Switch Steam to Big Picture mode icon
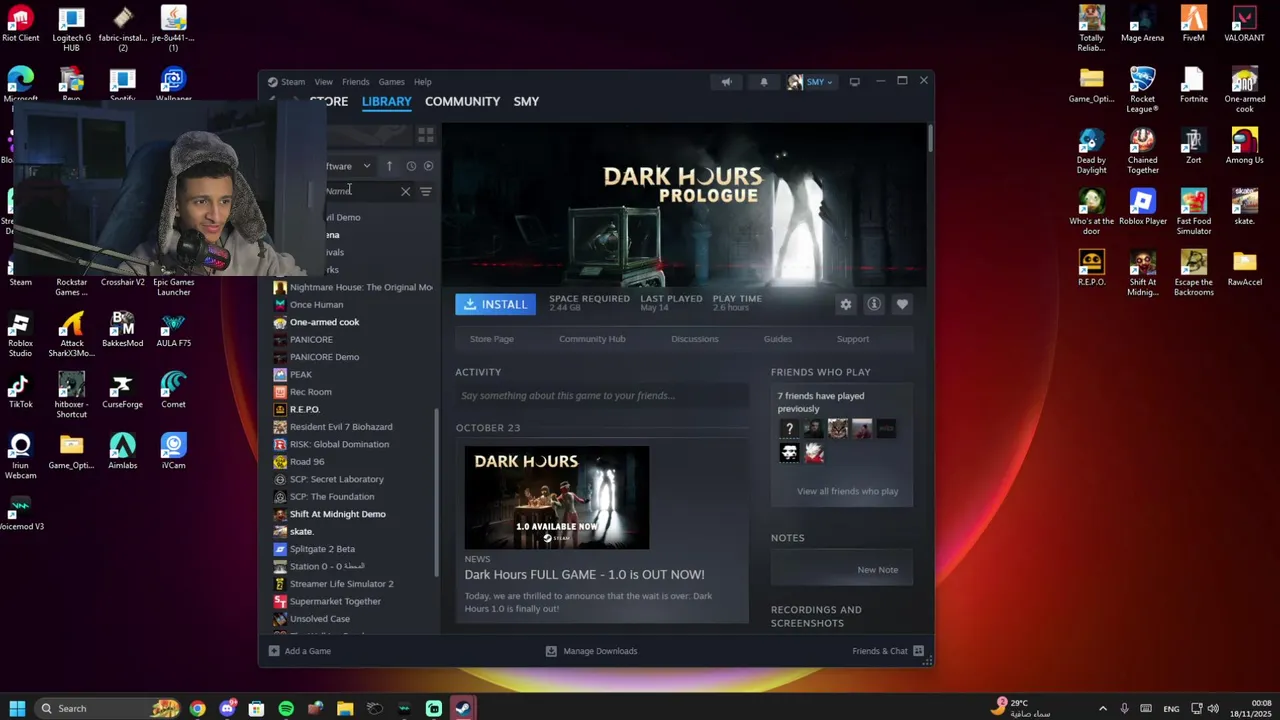Screen dimensions: 1280x720 pyautogui.click(x=854, y=82)
